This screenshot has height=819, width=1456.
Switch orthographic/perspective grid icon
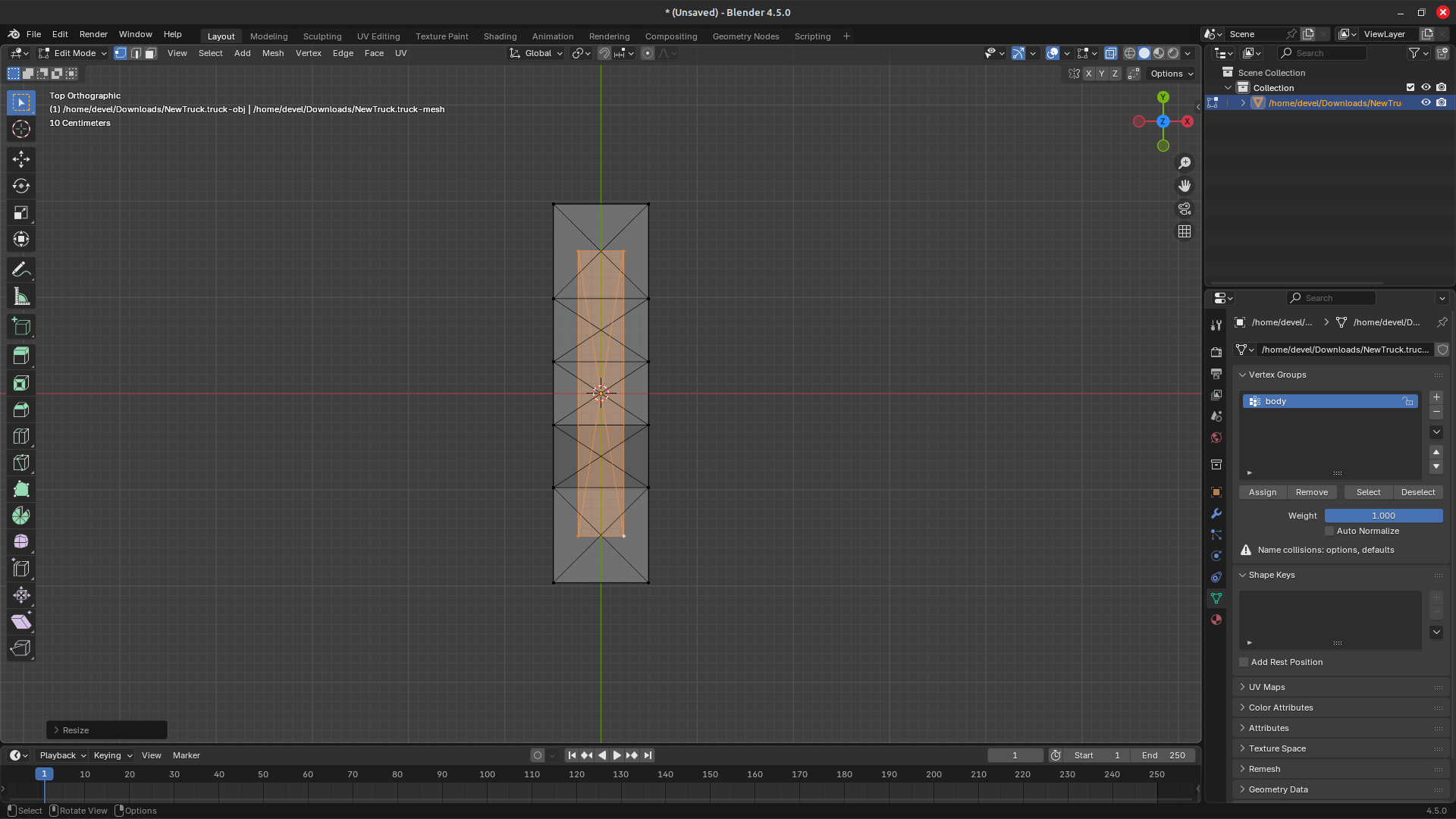[x=1185, y=231]
